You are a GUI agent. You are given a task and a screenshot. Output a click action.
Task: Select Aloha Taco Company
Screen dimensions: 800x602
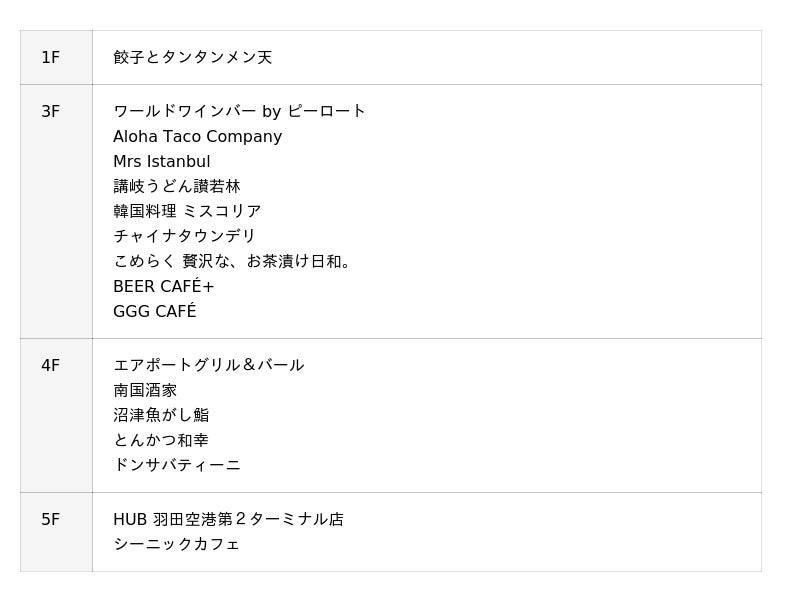tap(197, 136)
